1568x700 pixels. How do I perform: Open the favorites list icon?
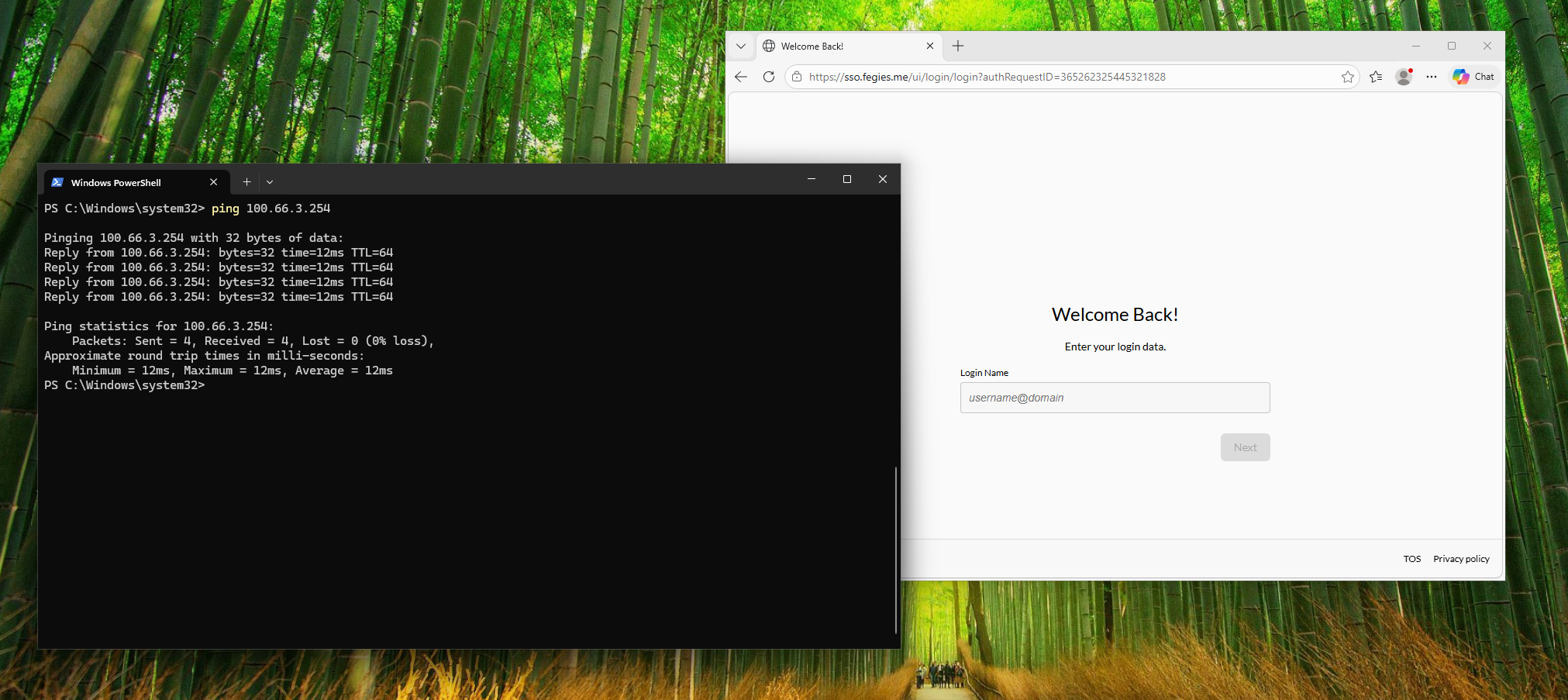pyautogui.click(x=1376, y=77)
